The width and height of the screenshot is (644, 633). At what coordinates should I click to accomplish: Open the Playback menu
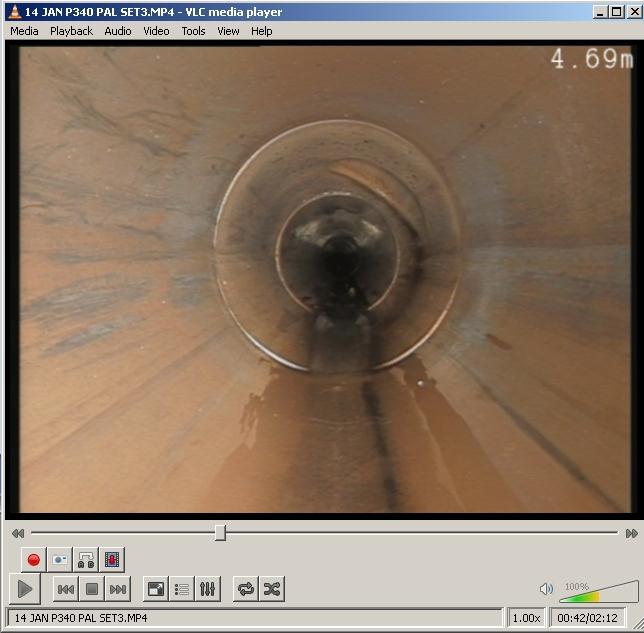[x=71, y=31]
